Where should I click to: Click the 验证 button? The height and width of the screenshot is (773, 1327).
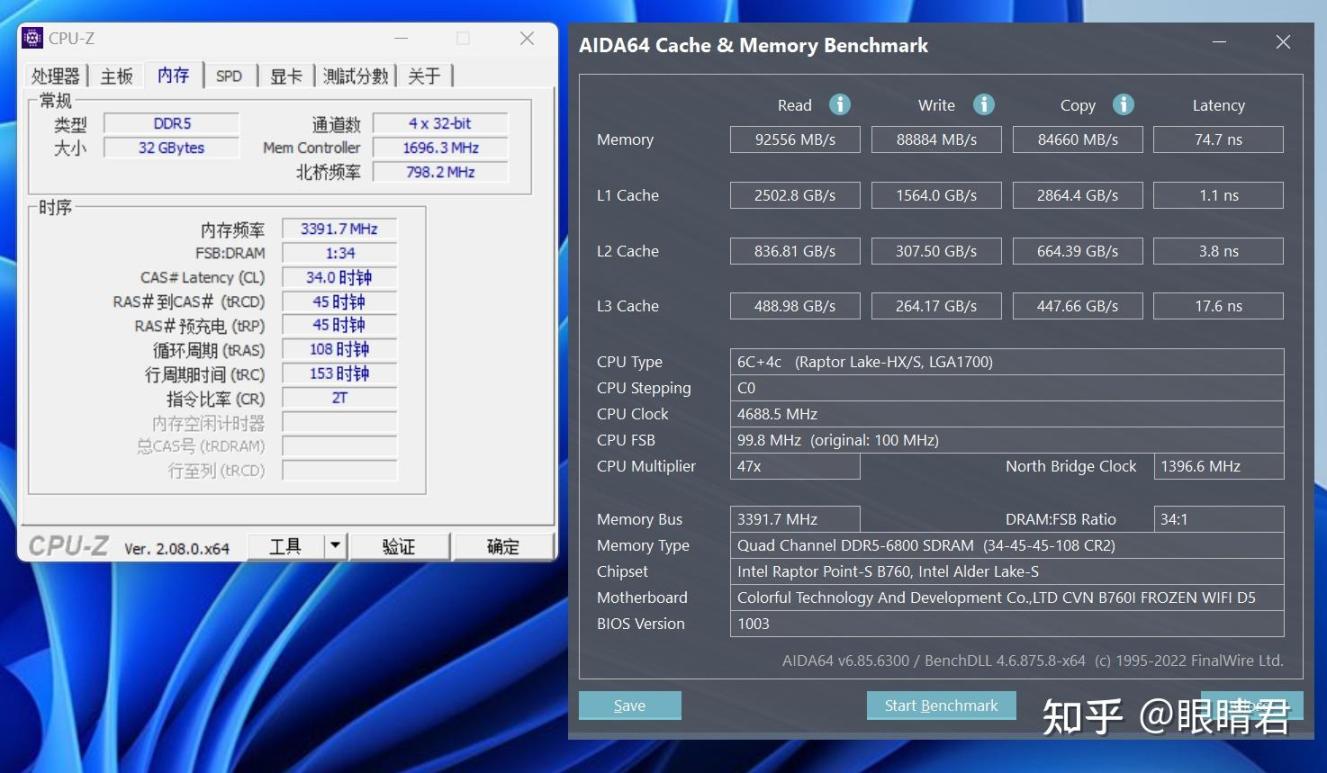[x=398, y=546]
